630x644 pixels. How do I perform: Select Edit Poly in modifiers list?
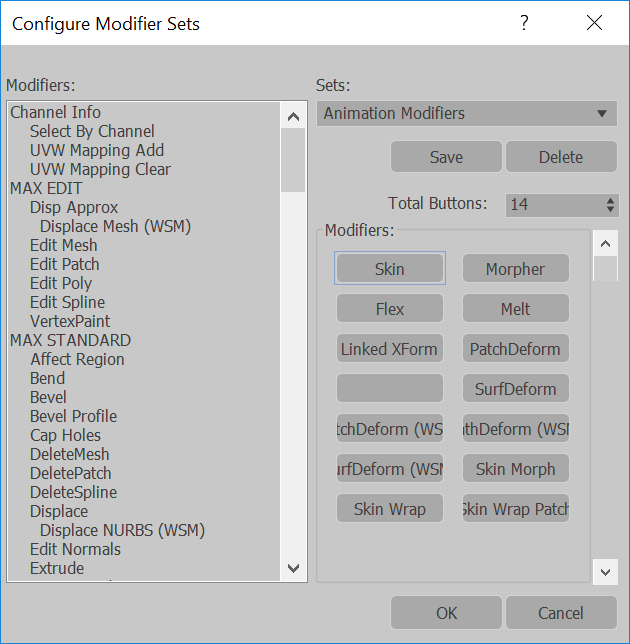[x=61, y=283]
